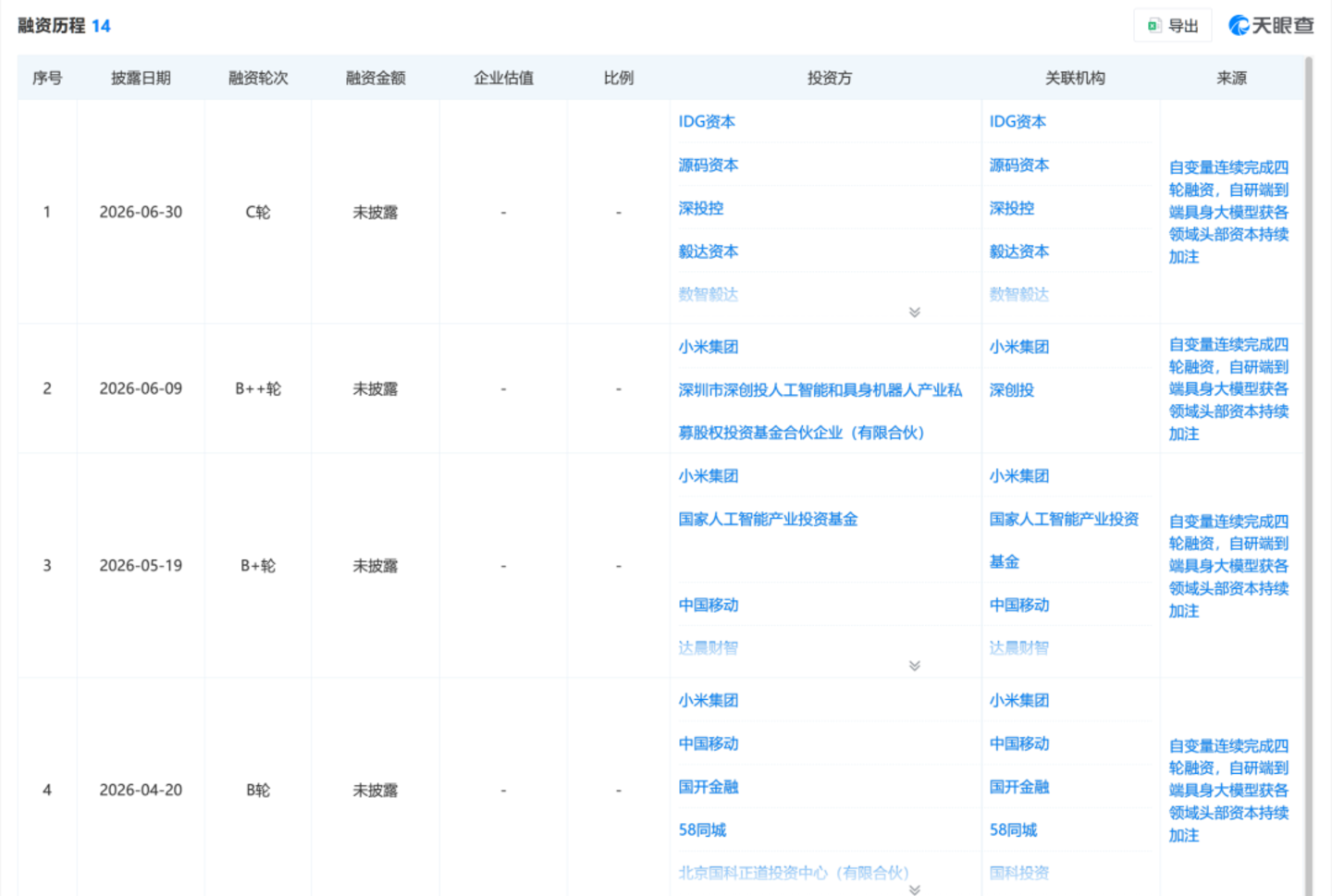
Task: Open 北京国科正道投资中心 investor link
Action: (x=794, y=873)
